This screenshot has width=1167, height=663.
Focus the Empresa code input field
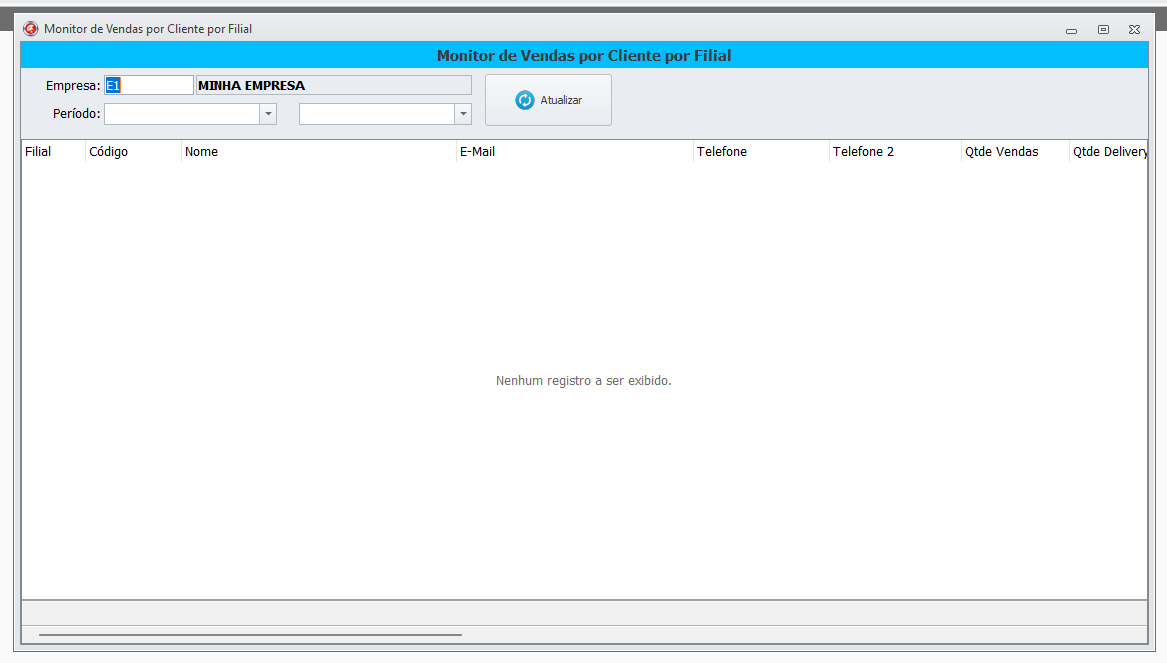[x=149, y=86]
